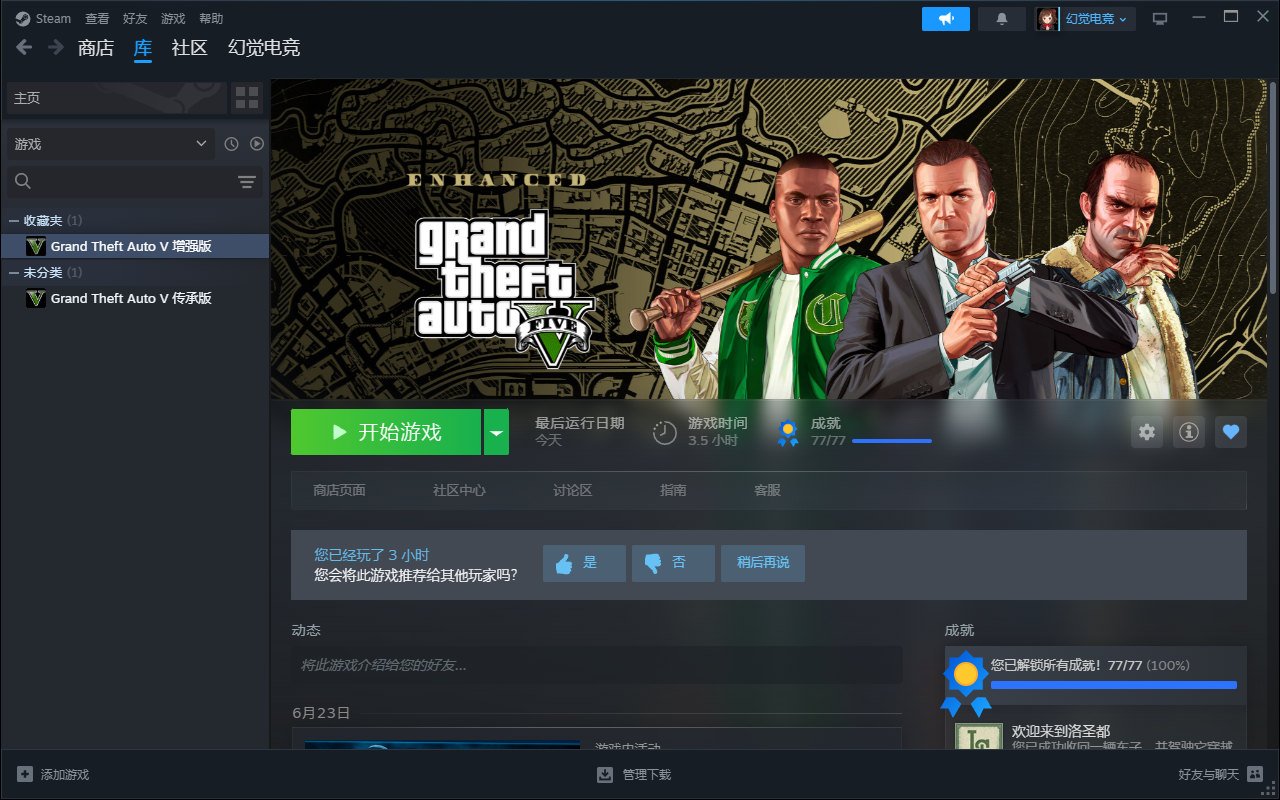This screenshot has height=800, width=1280.
Task: Open the megaphone announcements button
Action: click(946, 19)
